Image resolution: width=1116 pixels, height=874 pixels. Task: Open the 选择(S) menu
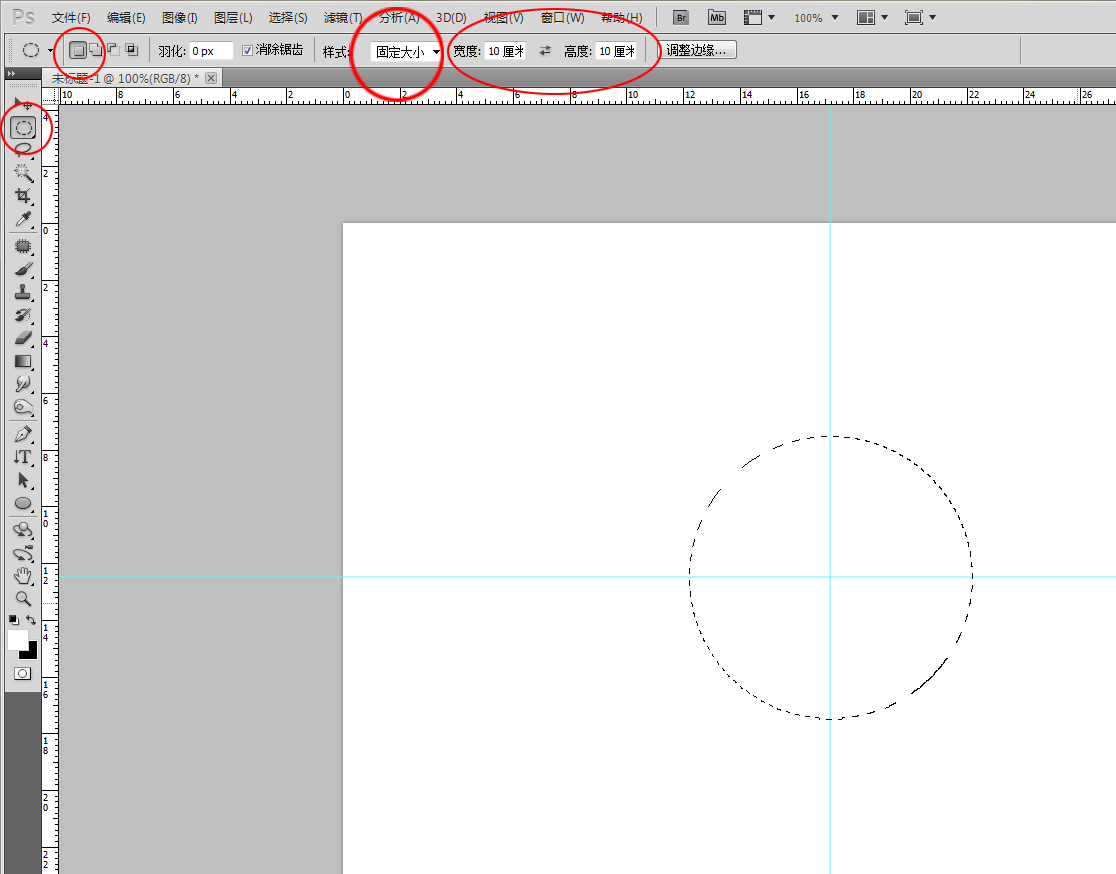pos(288,18)
